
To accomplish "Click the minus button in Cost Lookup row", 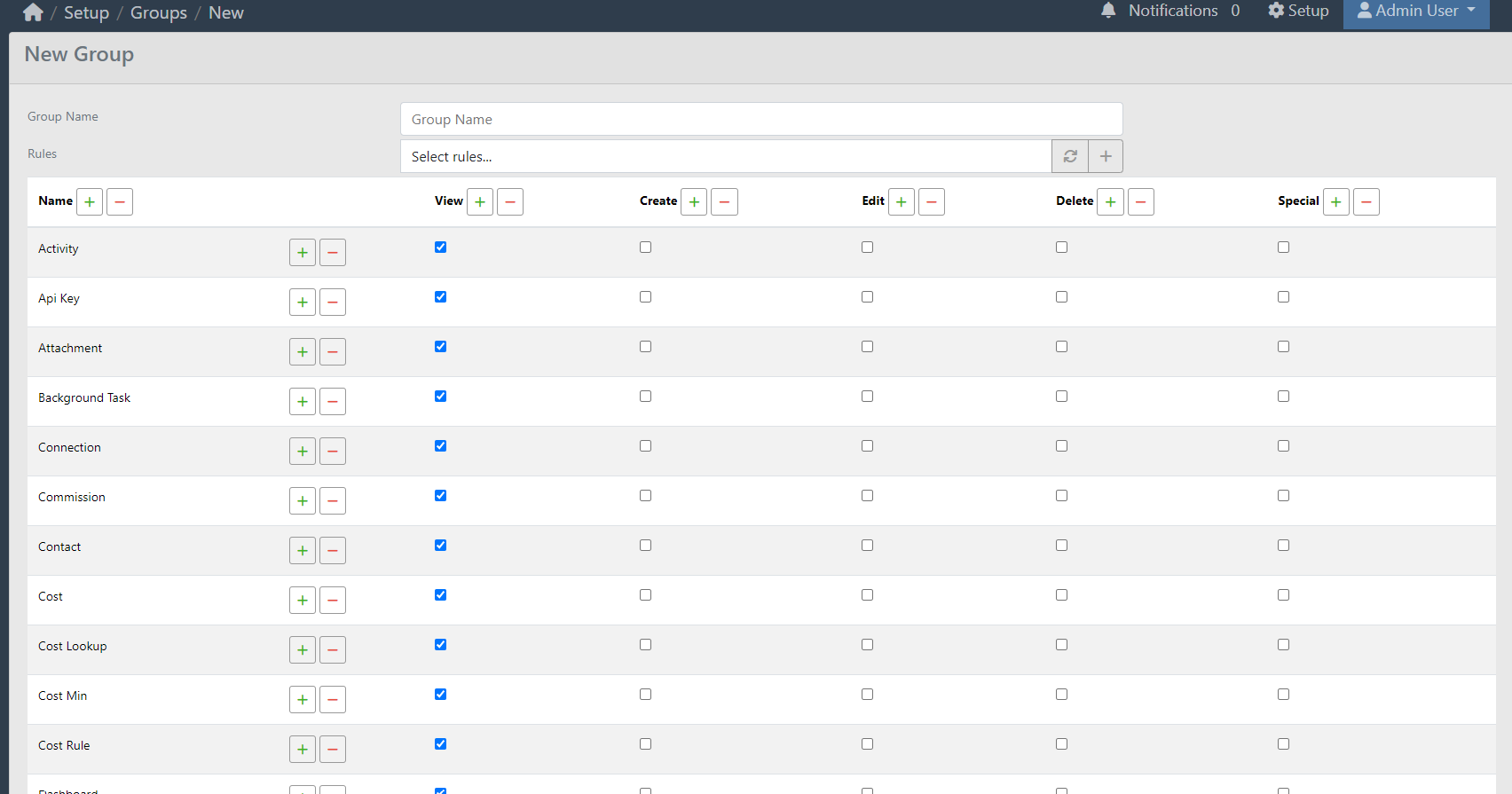I will [x=333, y=650].
